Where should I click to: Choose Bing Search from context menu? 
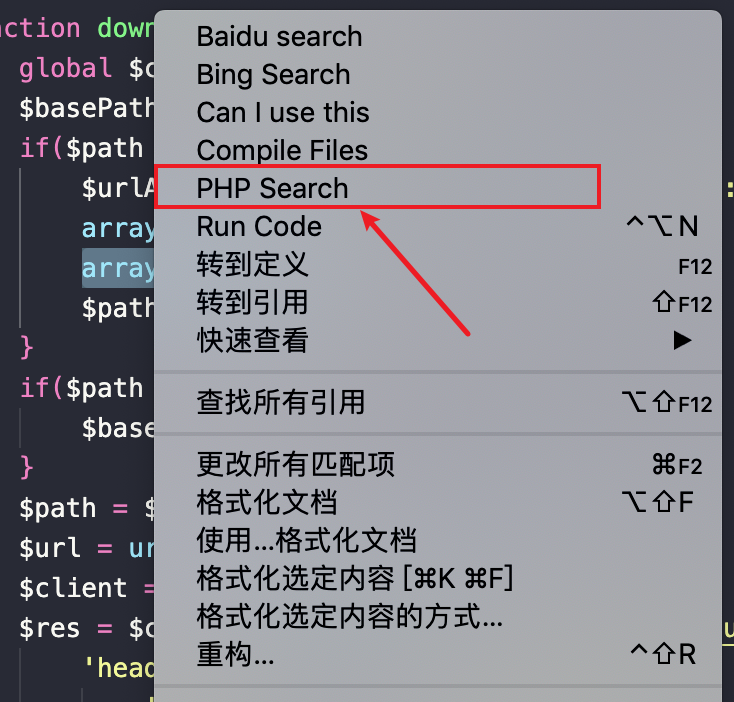pos(438,74)
